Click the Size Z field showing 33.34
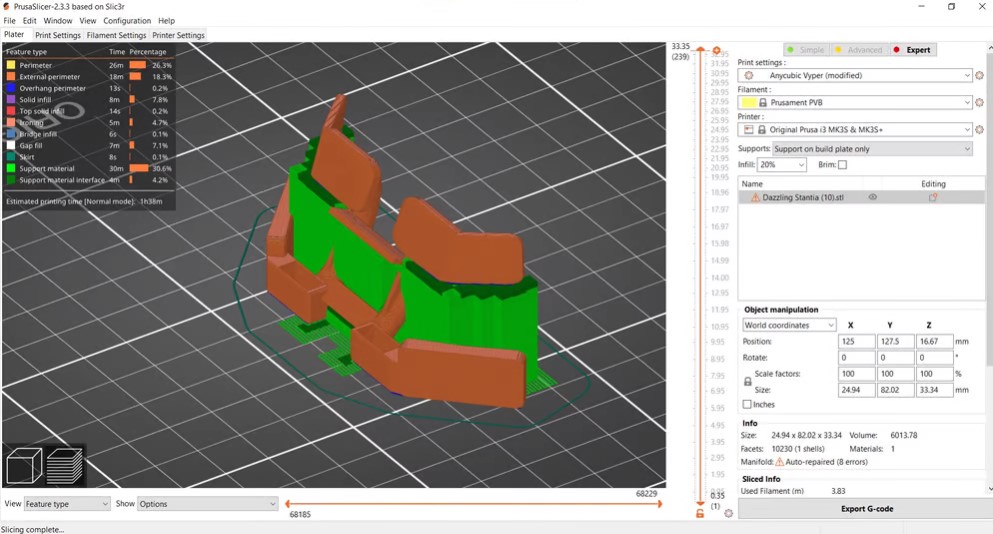The width and height of the screenshot is (993, 534). click(x=935, y=390)
